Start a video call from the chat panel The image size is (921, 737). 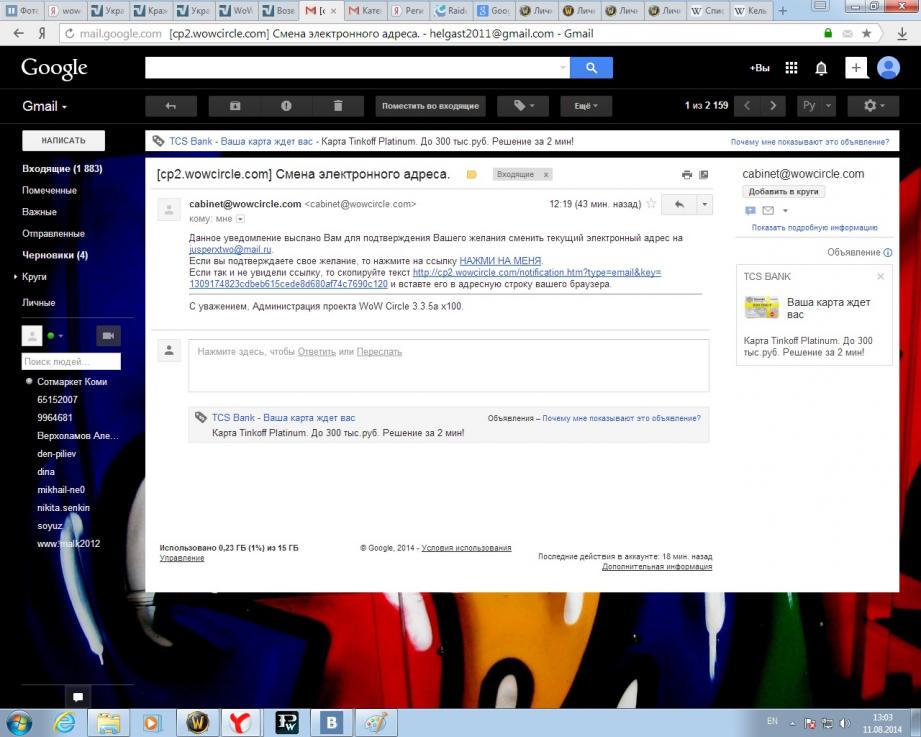[108, 336]
